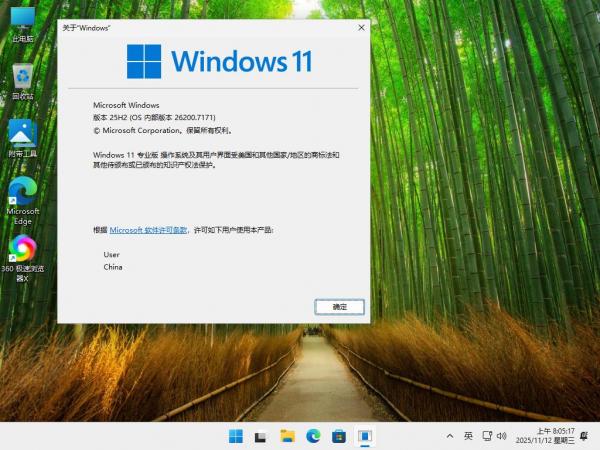The image size is (600, 450).
Task: Open the 此电脑 (This PC) desktop icon
Action: tap(22, 22)
